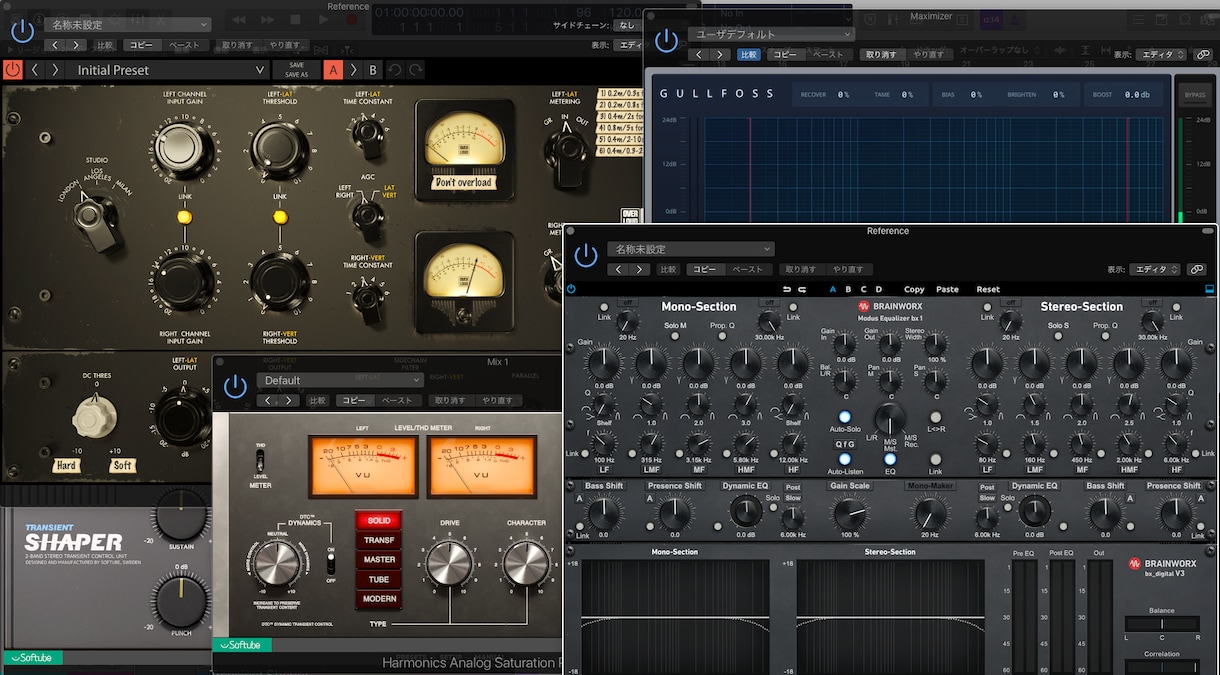Open the 名称未設定 preset dropdown in the Brainworx window

[690, 249]
